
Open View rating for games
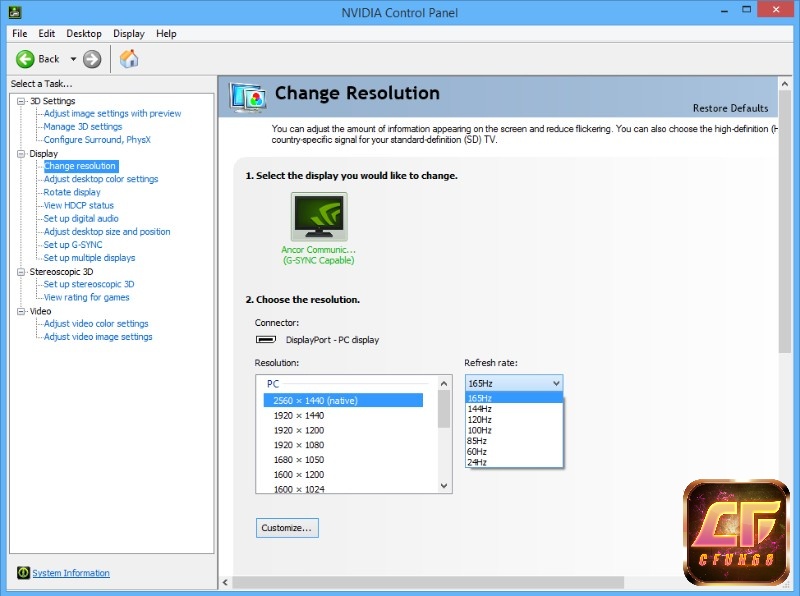pos(86,297)
